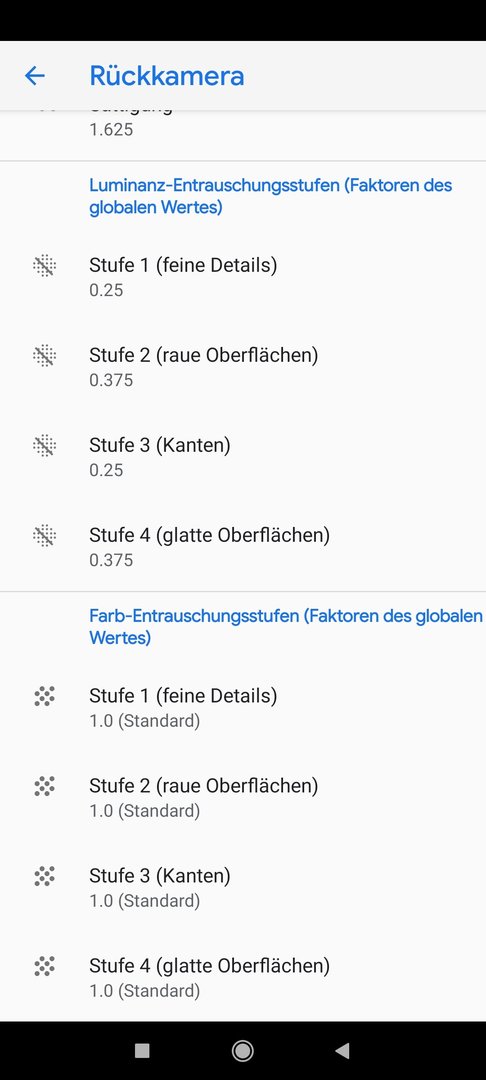The height and width of the screenshot is (1080, 486).
Task: Tap the back arrow beside Rückkamera
Action: 34,76
